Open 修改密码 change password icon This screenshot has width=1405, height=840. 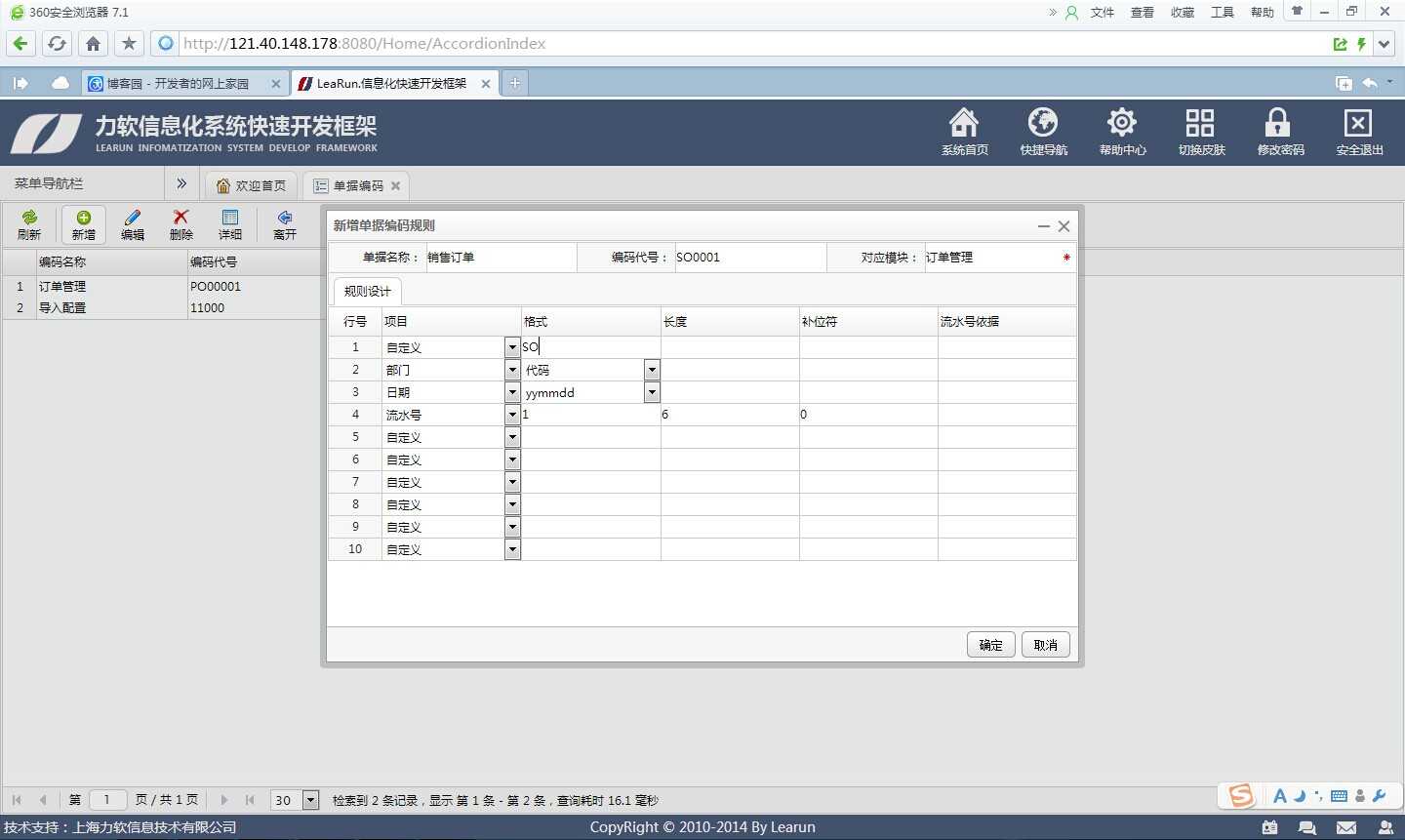[x=1278, y=130]
